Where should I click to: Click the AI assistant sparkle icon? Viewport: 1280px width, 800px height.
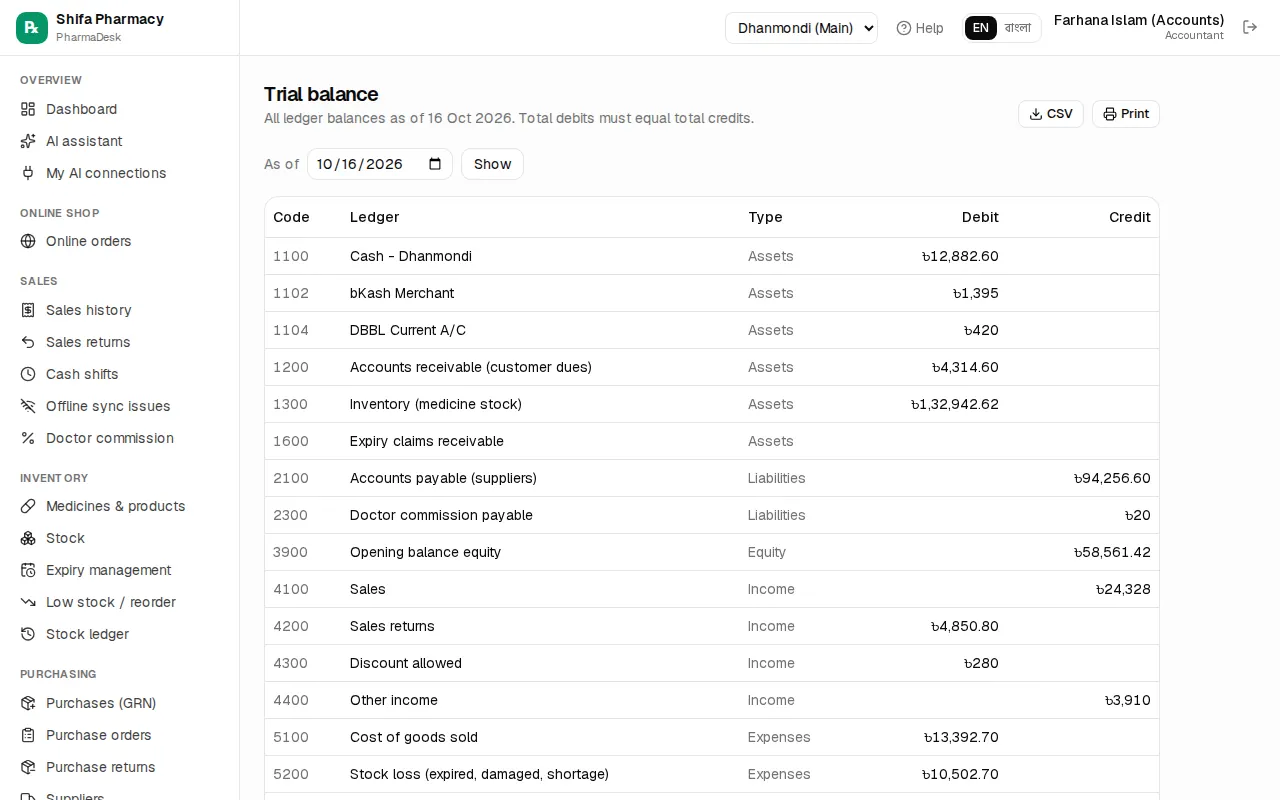point(28,141)
